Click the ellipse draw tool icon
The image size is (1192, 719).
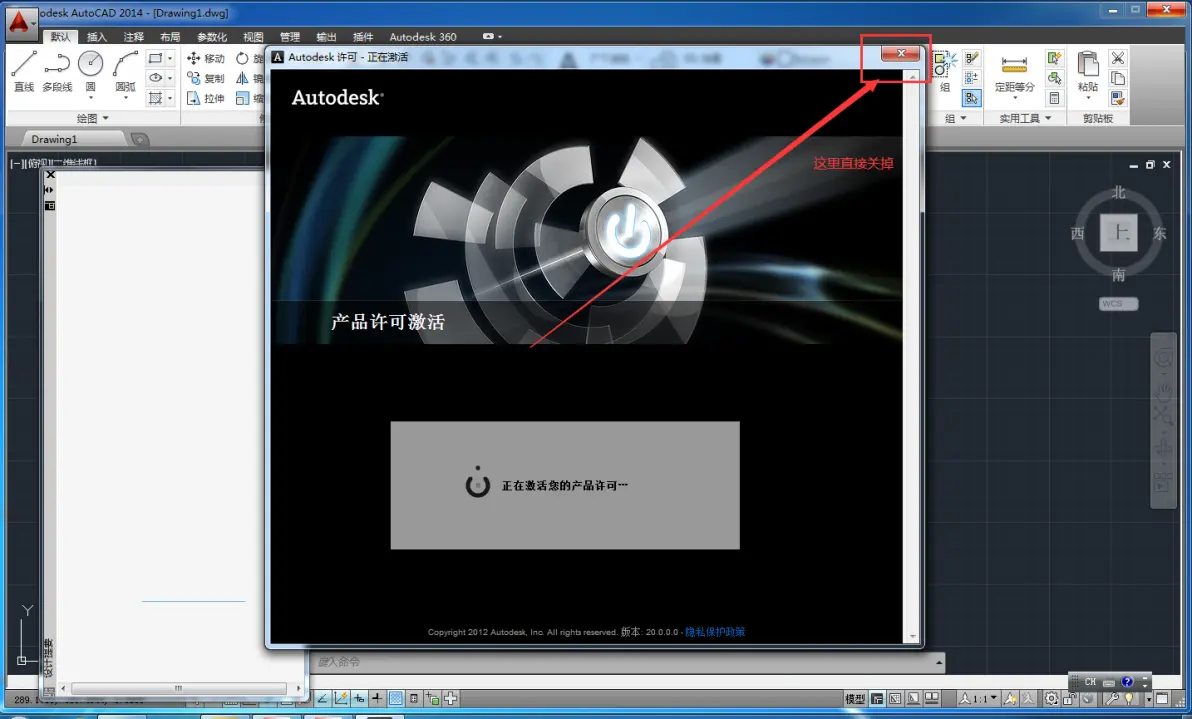point(155,78)
